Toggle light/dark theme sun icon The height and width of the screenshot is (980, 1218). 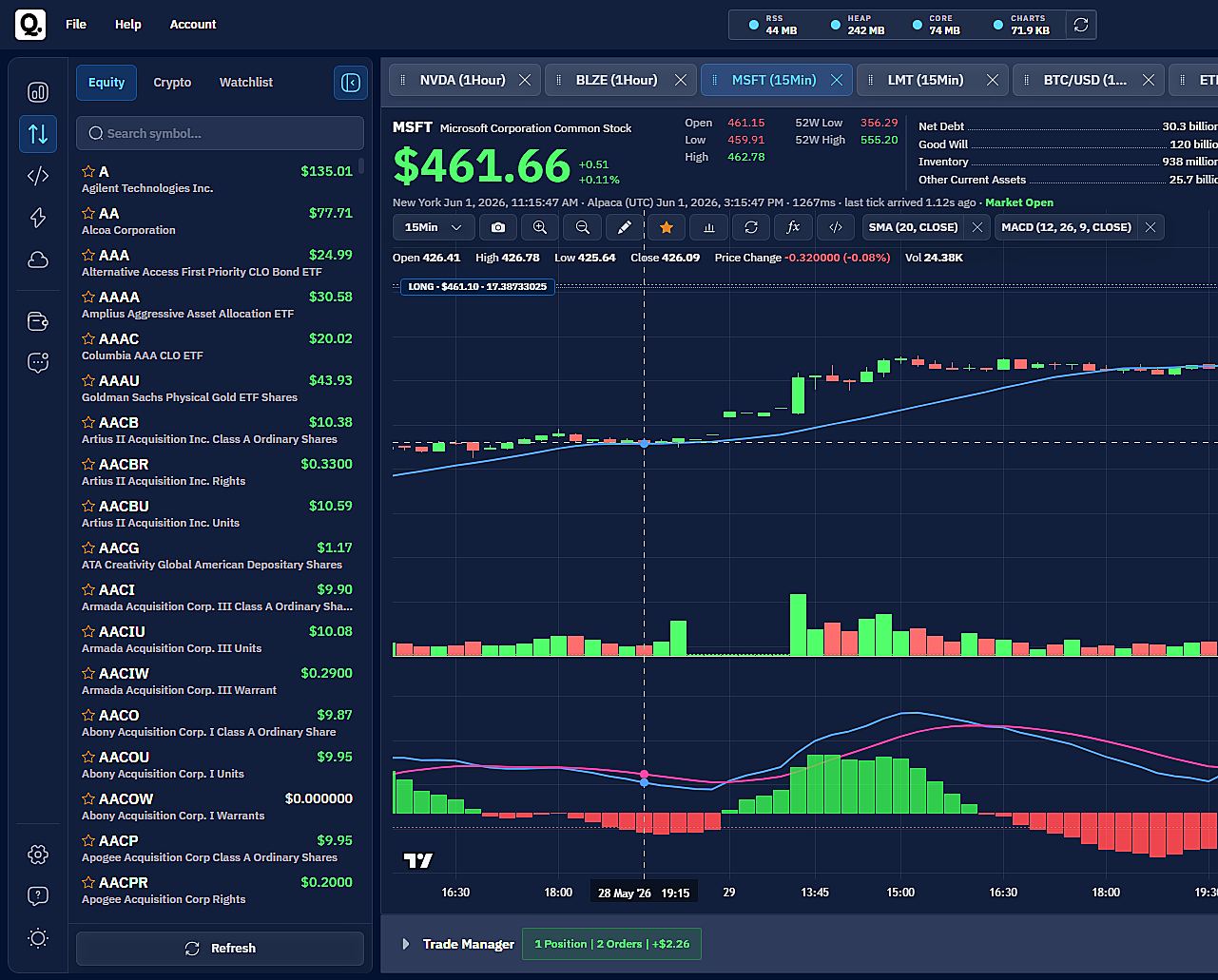38,938
